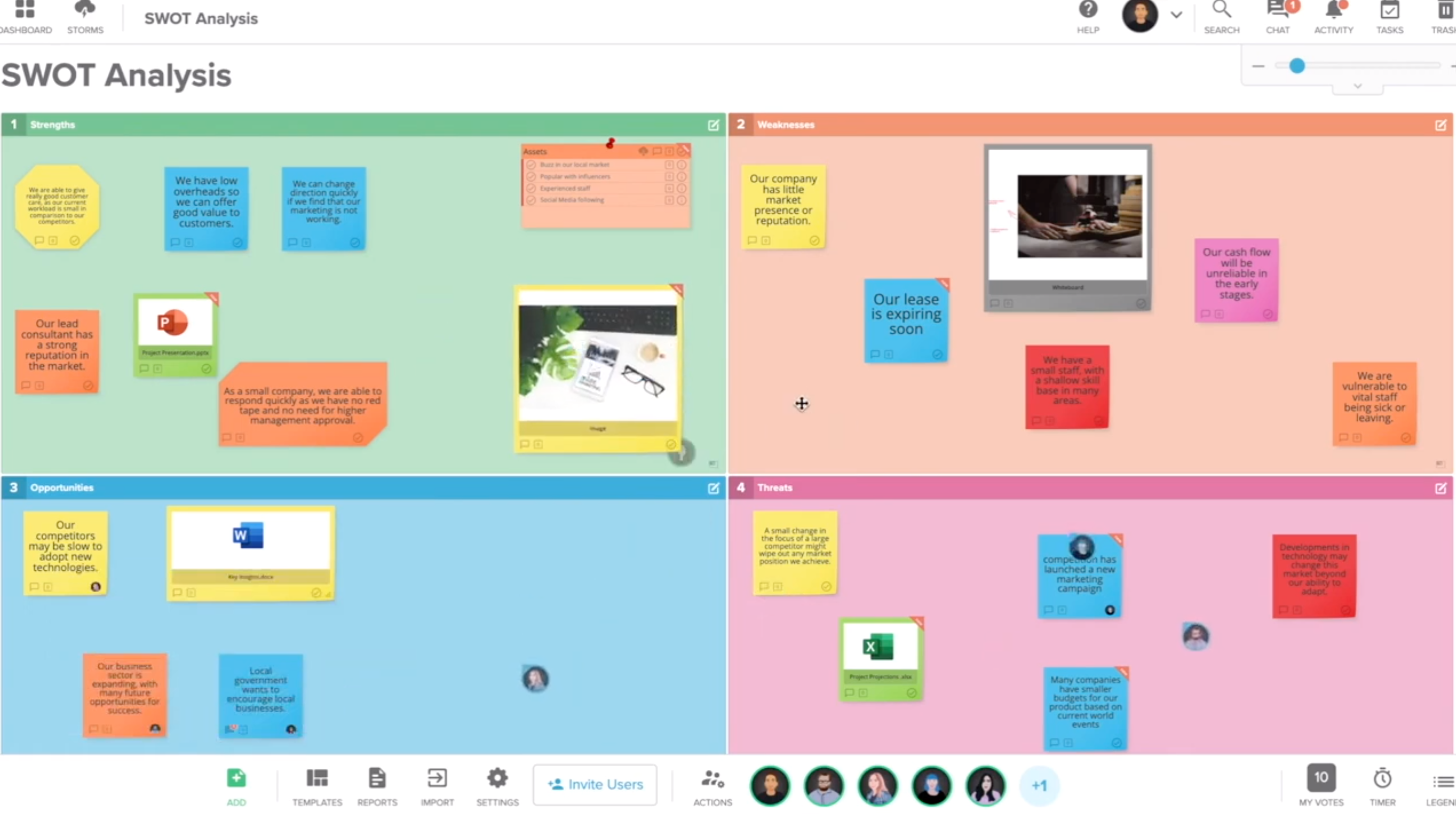Click the TIMER control

[x=1382, y=784]
